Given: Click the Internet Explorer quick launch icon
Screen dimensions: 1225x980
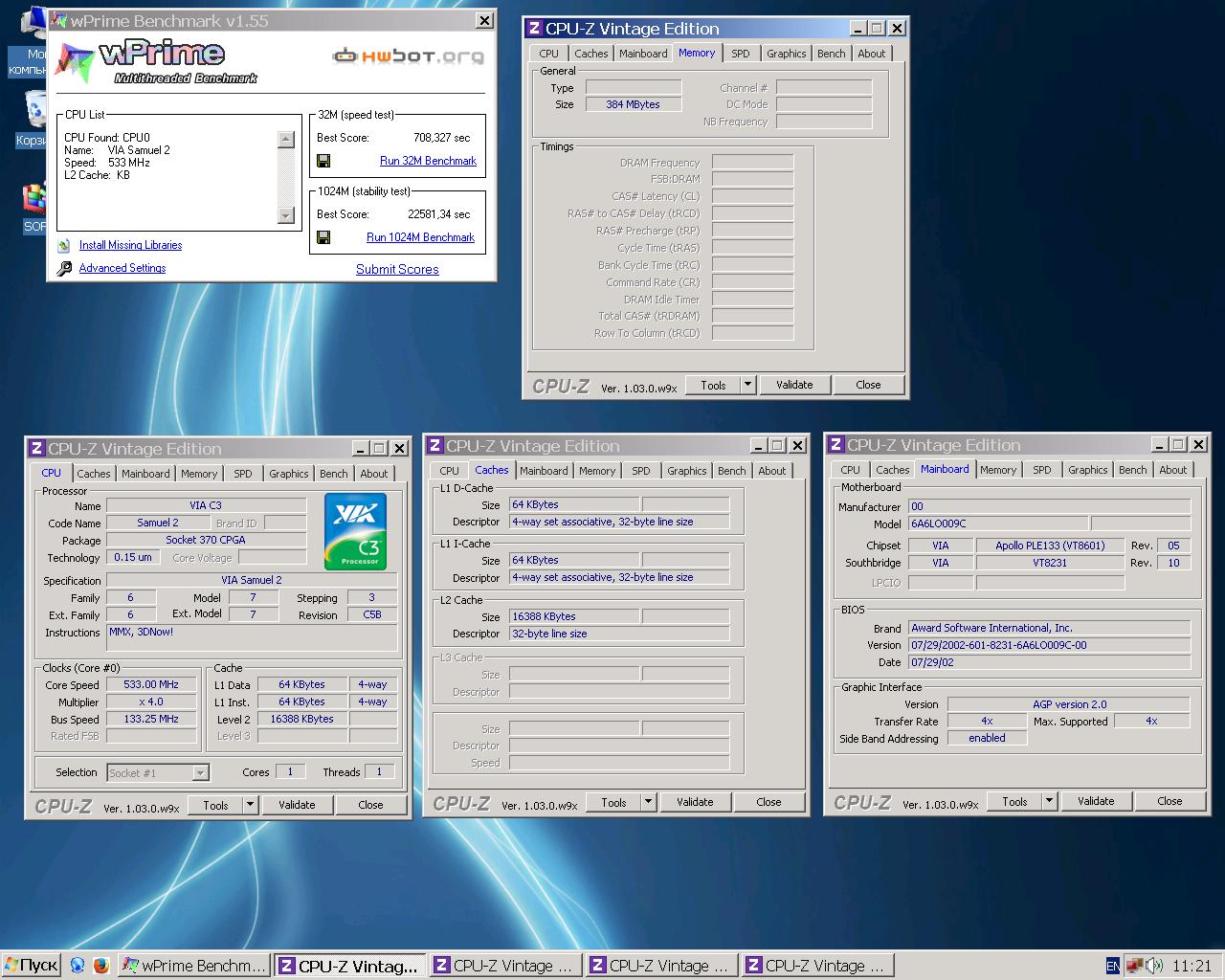Looking at the screenshot, I should tap(78, 966).
